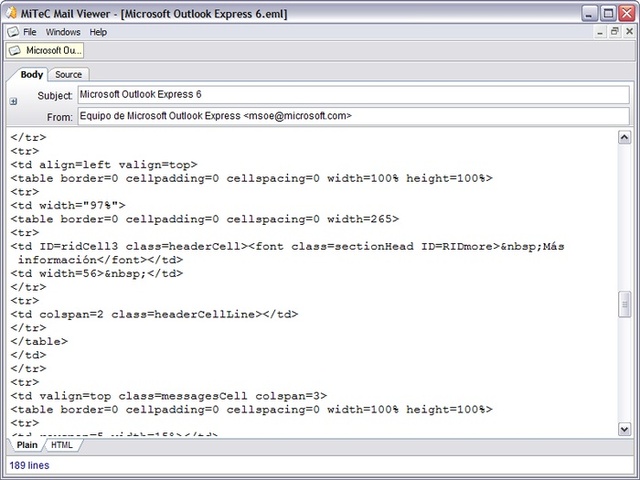The height and width of the screenshot is (480, 640).
Task: Switch to the Source tab
Action: pyautogui.click(x=68, y=74)
